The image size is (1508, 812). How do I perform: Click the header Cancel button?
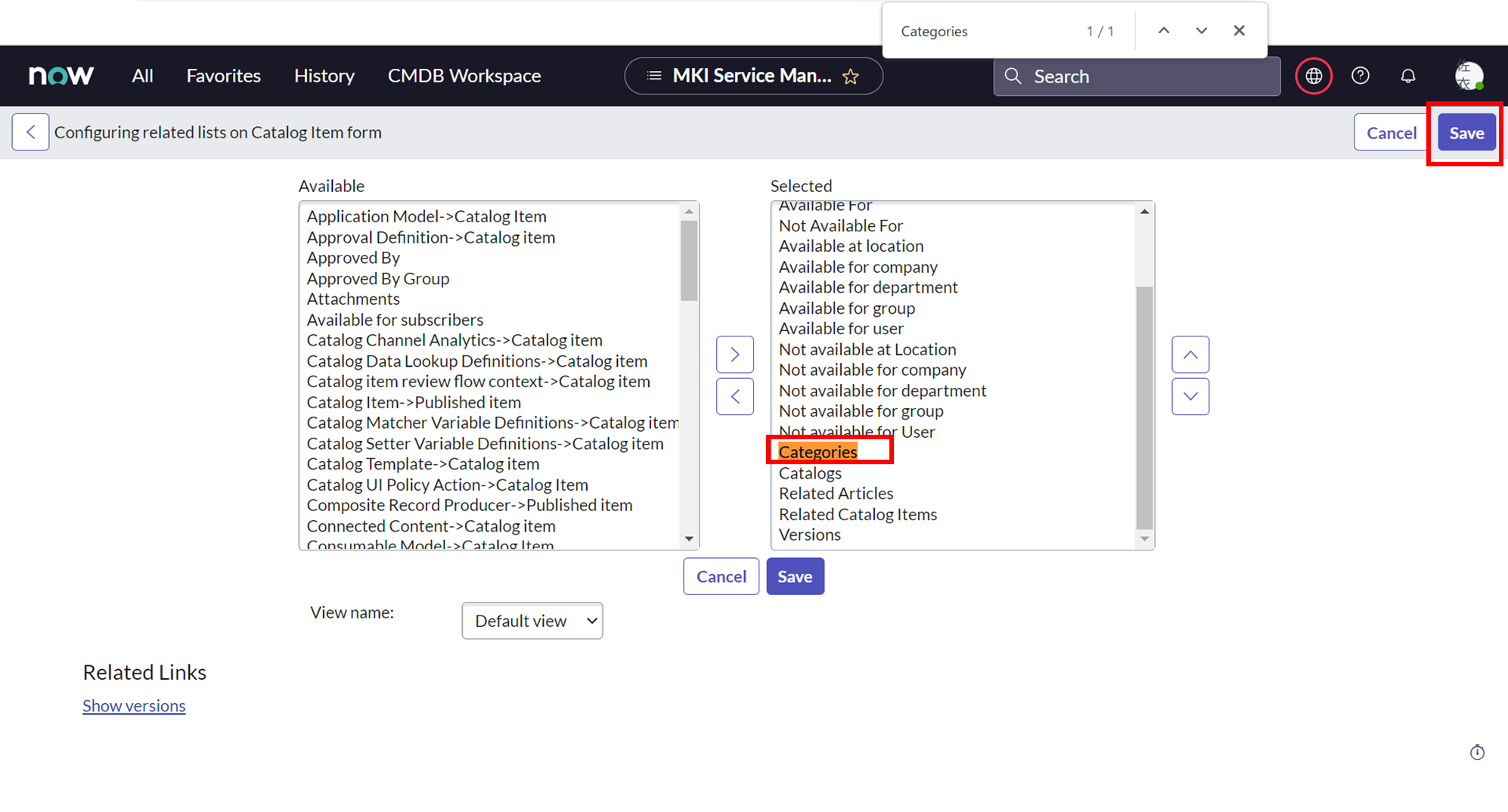click(x=1392, y=132)
